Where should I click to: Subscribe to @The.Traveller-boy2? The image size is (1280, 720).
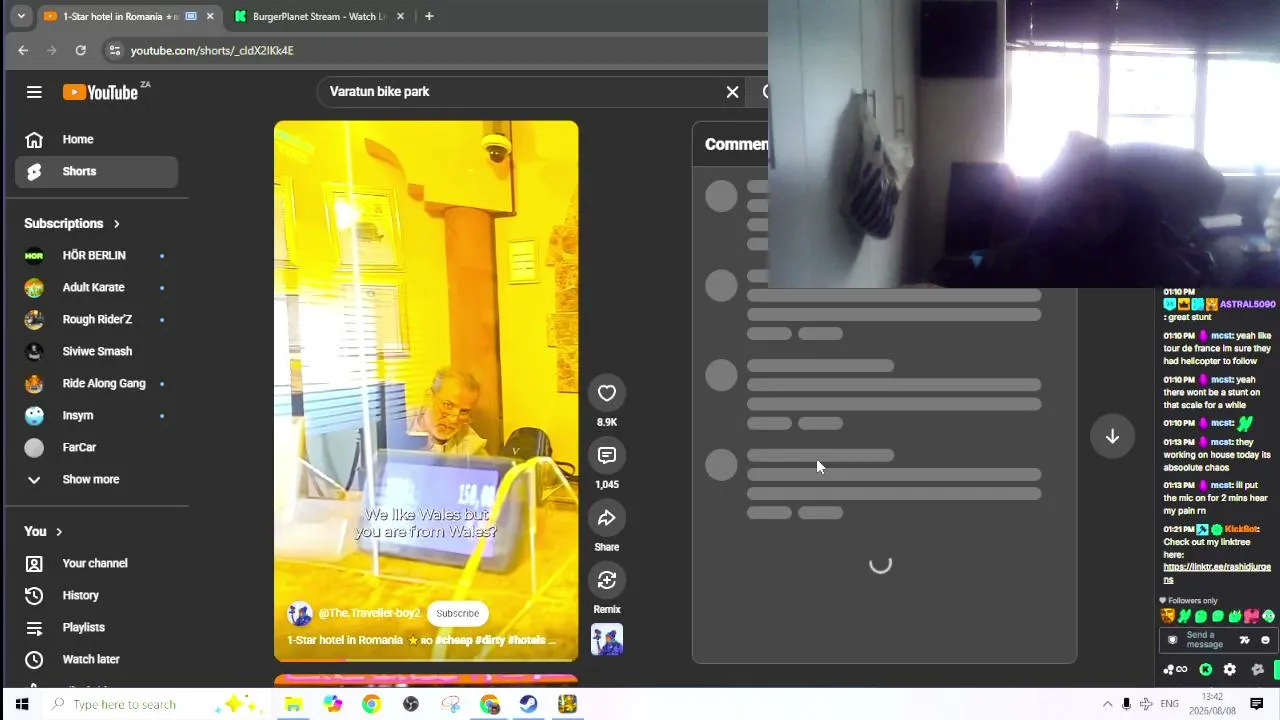click(457, 613)
